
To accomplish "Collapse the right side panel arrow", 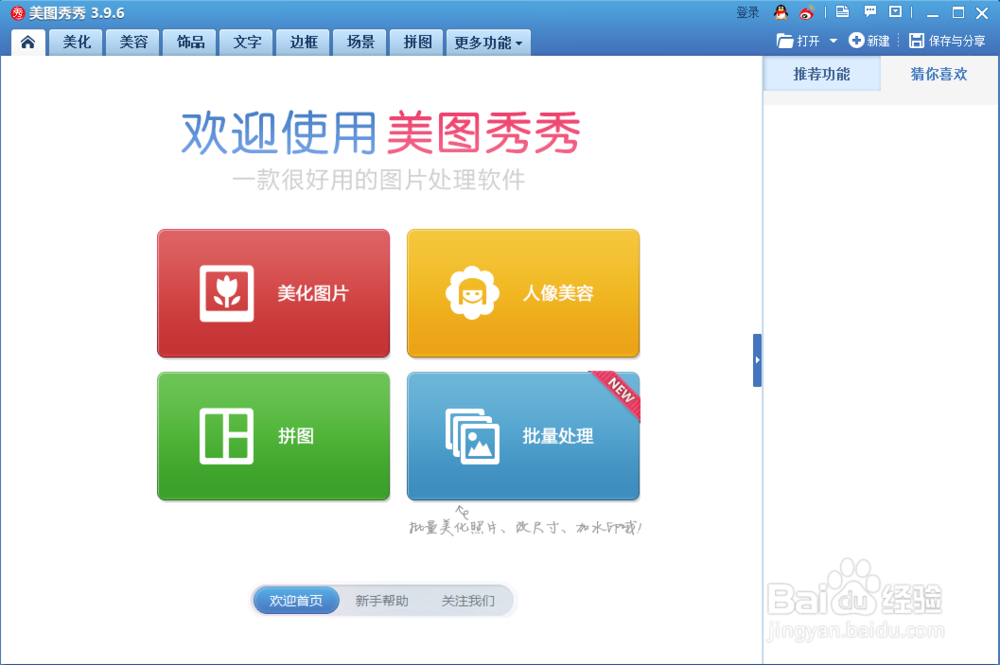I will click(757, 360).
